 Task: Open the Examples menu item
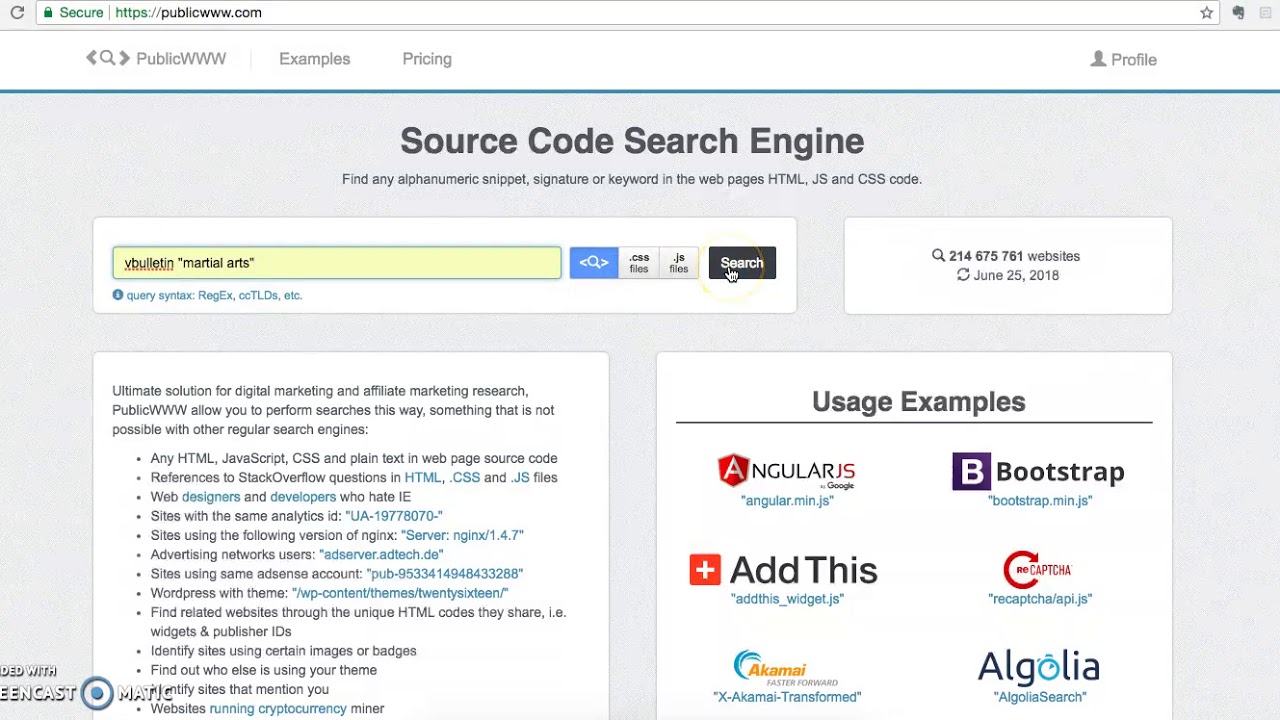[x=314, y=59]
